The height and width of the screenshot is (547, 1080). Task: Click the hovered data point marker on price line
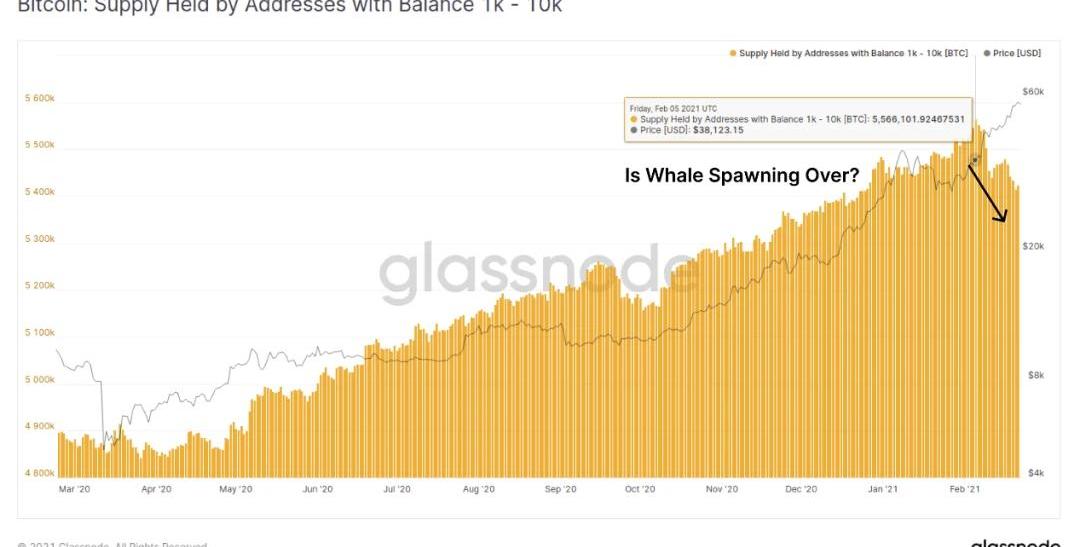(x=974, y=160)
